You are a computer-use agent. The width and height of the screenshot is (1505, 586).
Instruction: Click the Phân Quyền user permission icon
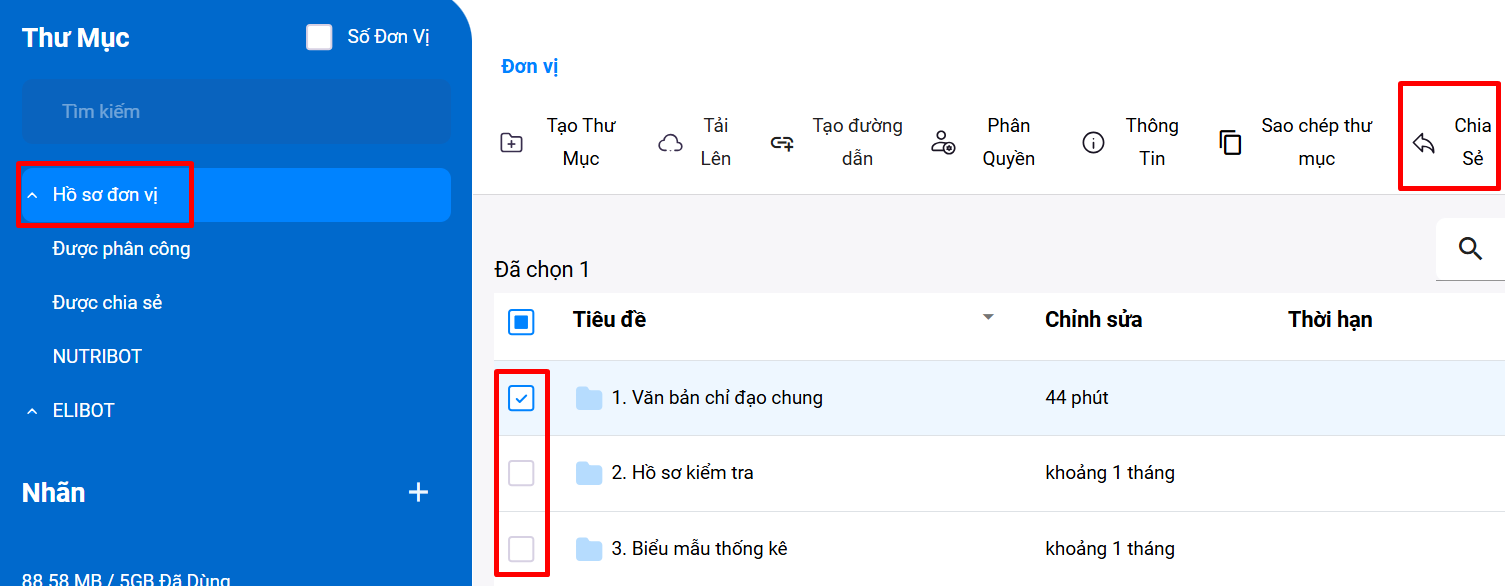coord(943,143)
